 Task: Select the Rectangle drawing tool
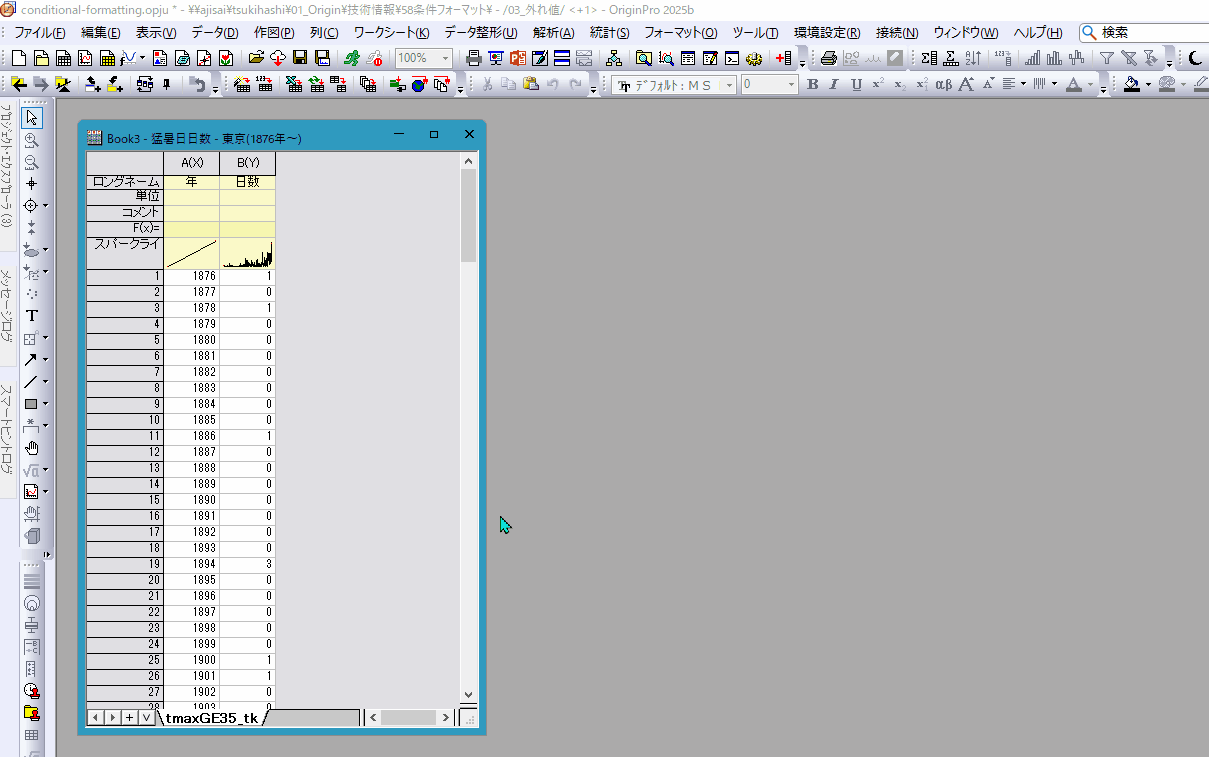(31, 403)
